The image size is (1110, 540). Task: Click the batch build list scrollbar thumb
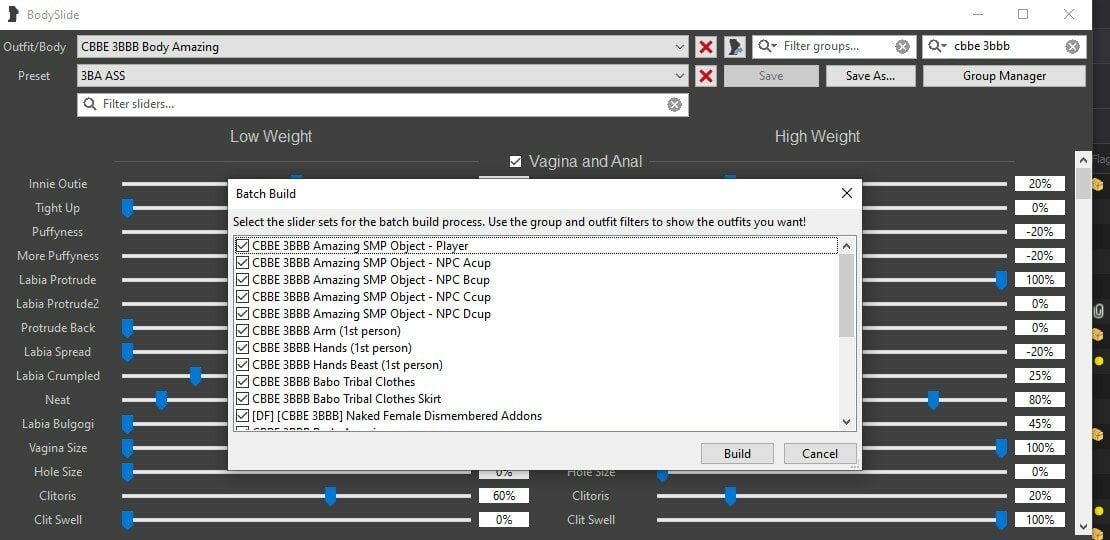pos(846,295)
